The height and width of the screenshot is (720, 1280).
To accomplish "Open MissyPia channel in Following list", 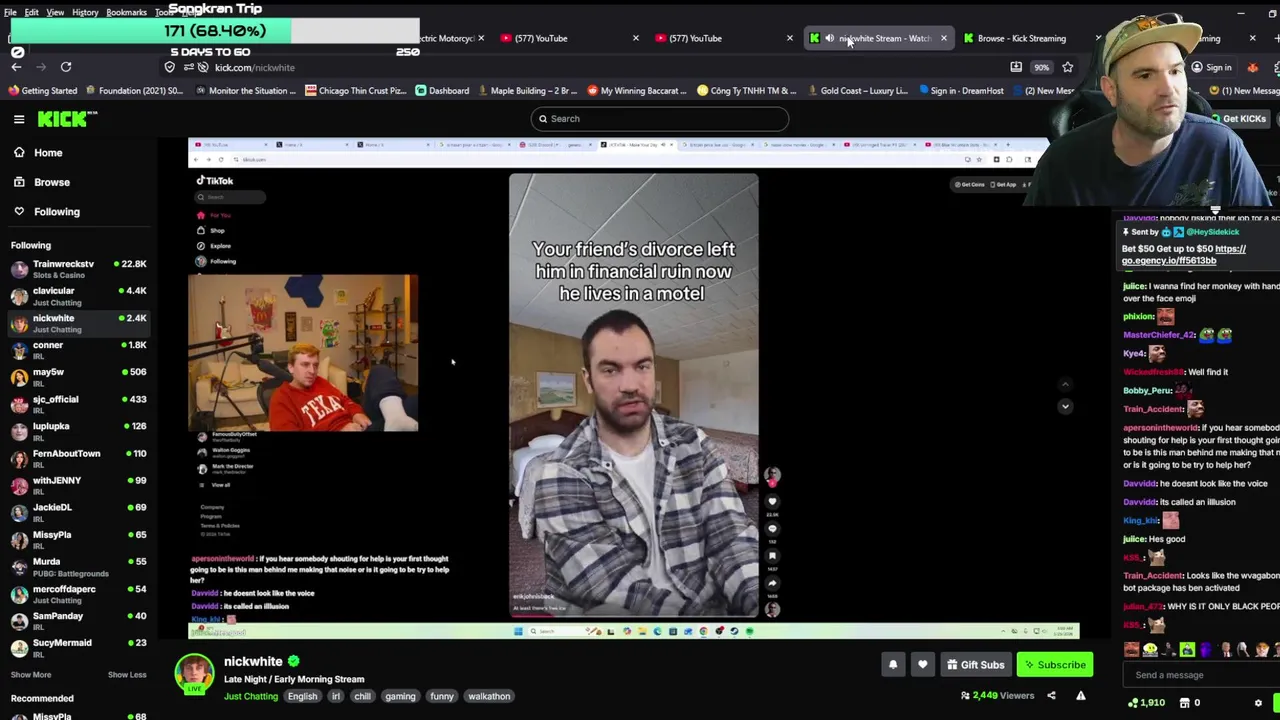I will pos(78,540).
